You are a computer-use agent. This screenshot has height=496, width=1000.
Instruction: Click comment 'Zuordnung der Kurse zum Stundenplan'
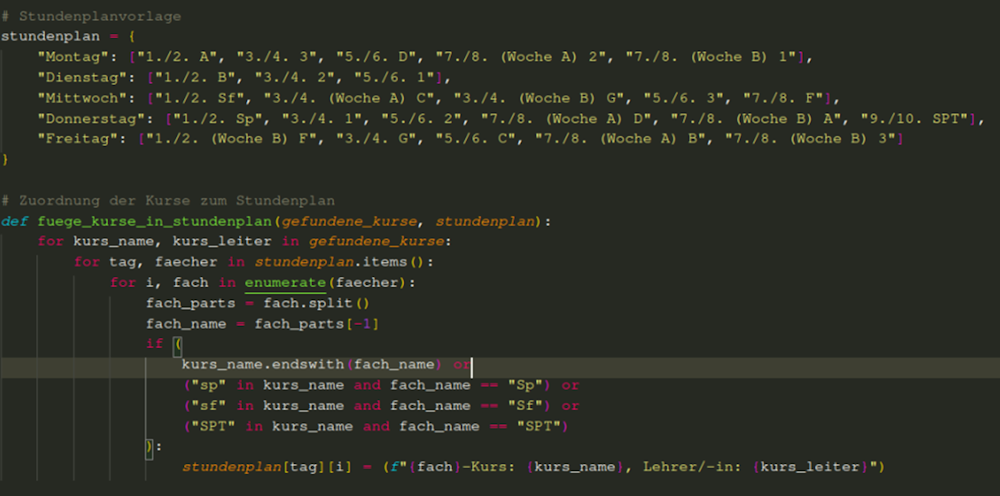[x=177, y=201]
